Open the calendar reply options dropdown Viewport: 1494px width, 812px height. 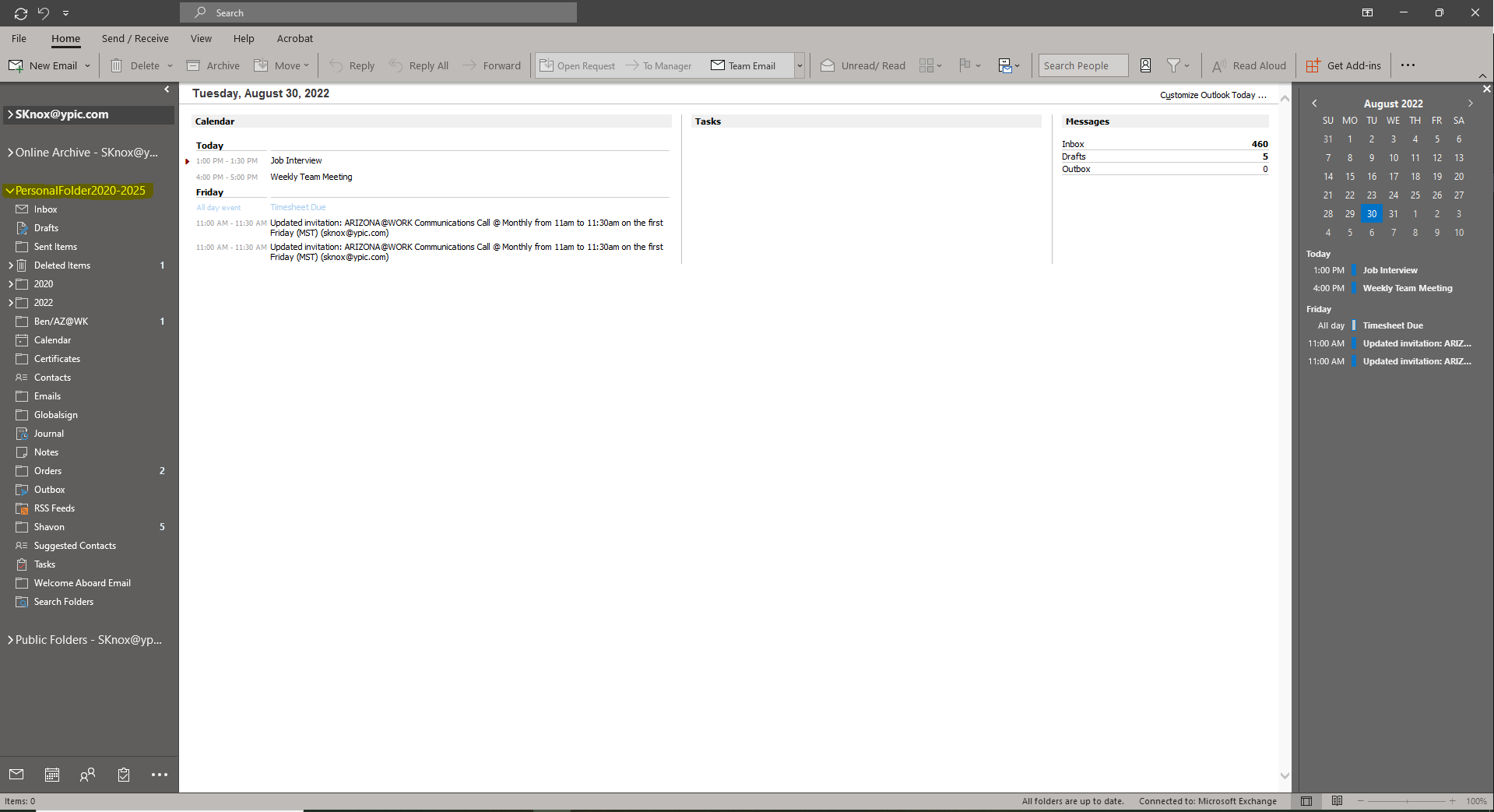pyautogui.click(x=1009, y=66)
